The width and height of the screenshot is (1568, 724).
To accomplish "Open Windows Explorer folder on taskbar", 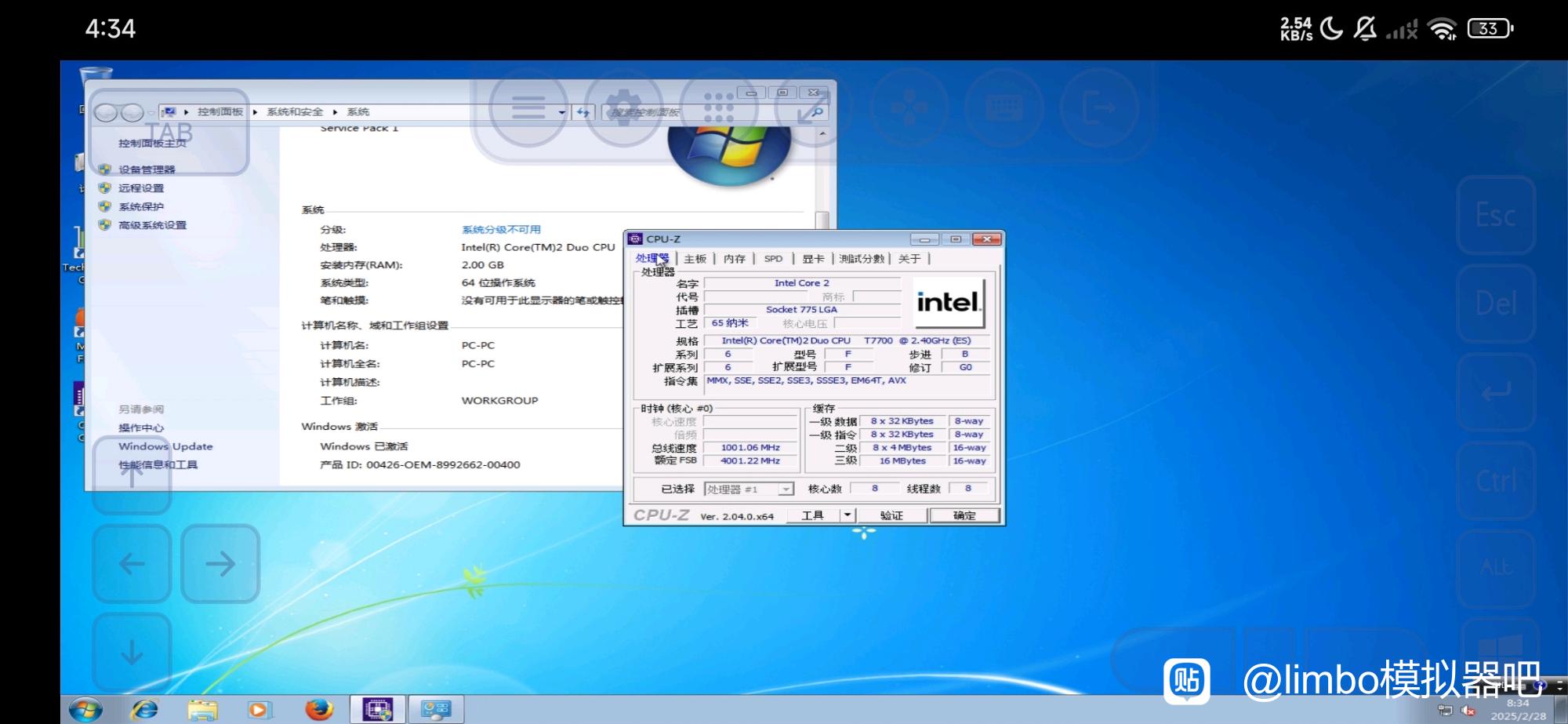I will pos(202,710).
